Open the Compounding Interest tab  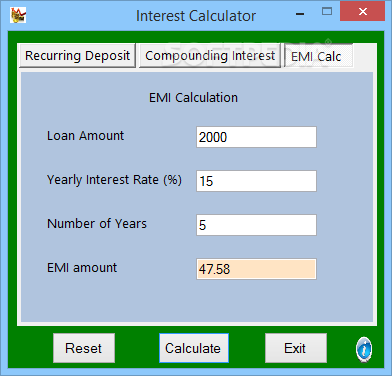pos(210,56)
